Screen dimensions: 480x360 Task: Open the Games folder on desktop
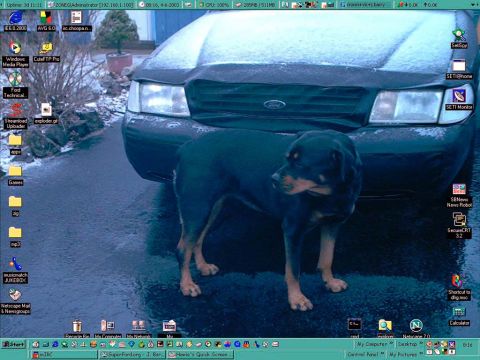(x=15, y=175)
